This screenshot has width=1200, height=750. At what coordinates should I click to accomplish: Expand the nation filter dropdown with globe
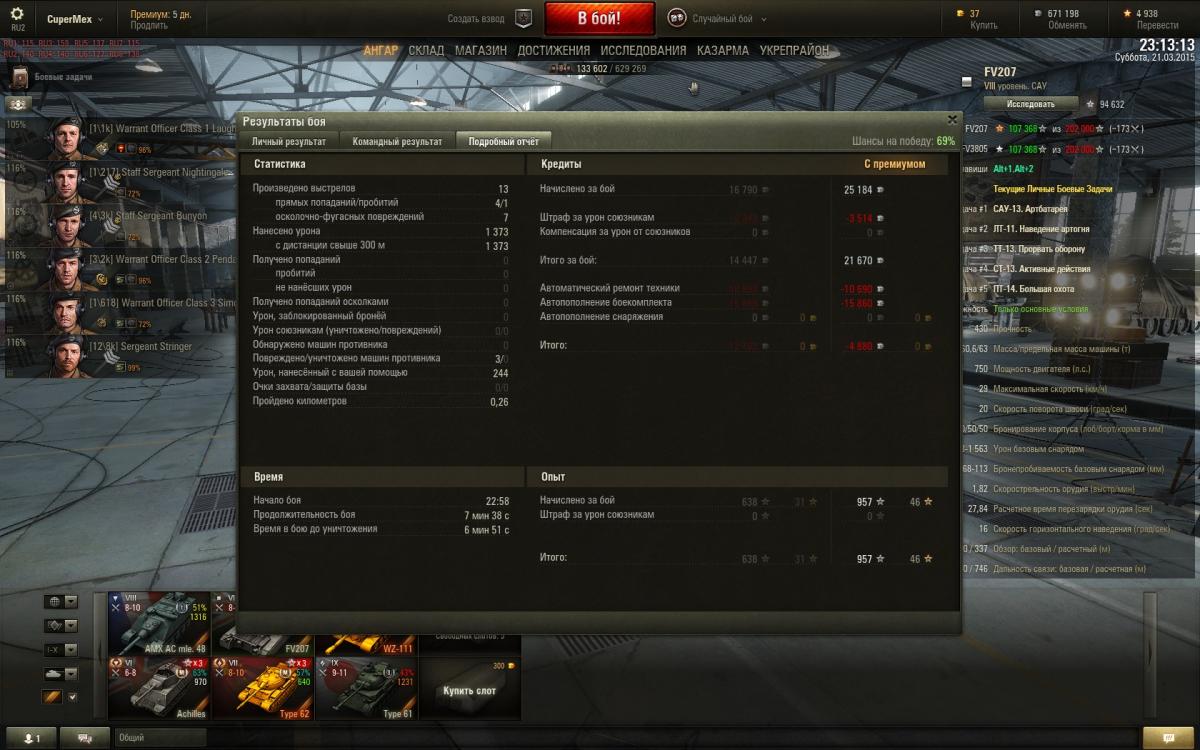[x=61, y=602]
